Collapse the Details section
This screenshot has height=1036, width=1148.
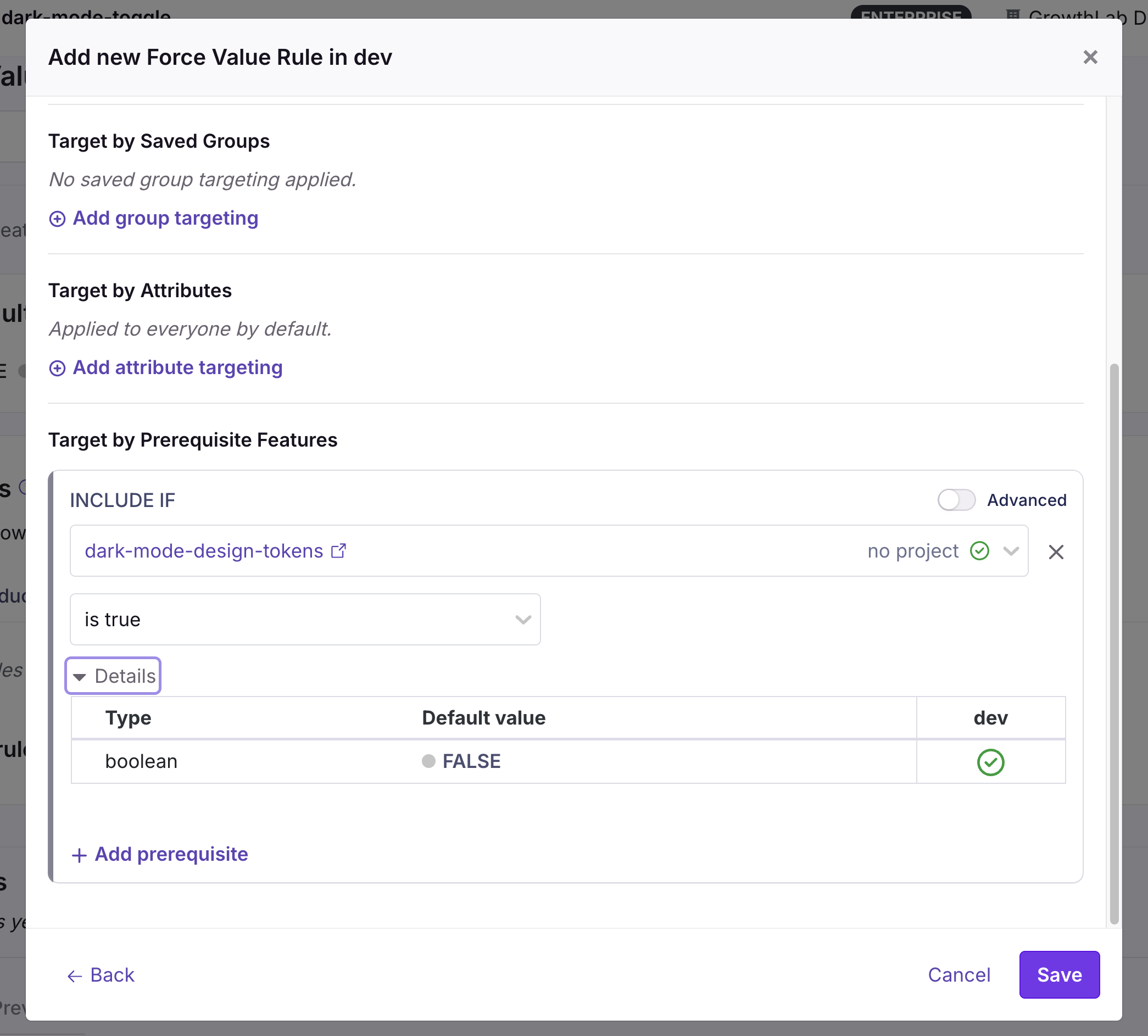[x=113, y=676]
